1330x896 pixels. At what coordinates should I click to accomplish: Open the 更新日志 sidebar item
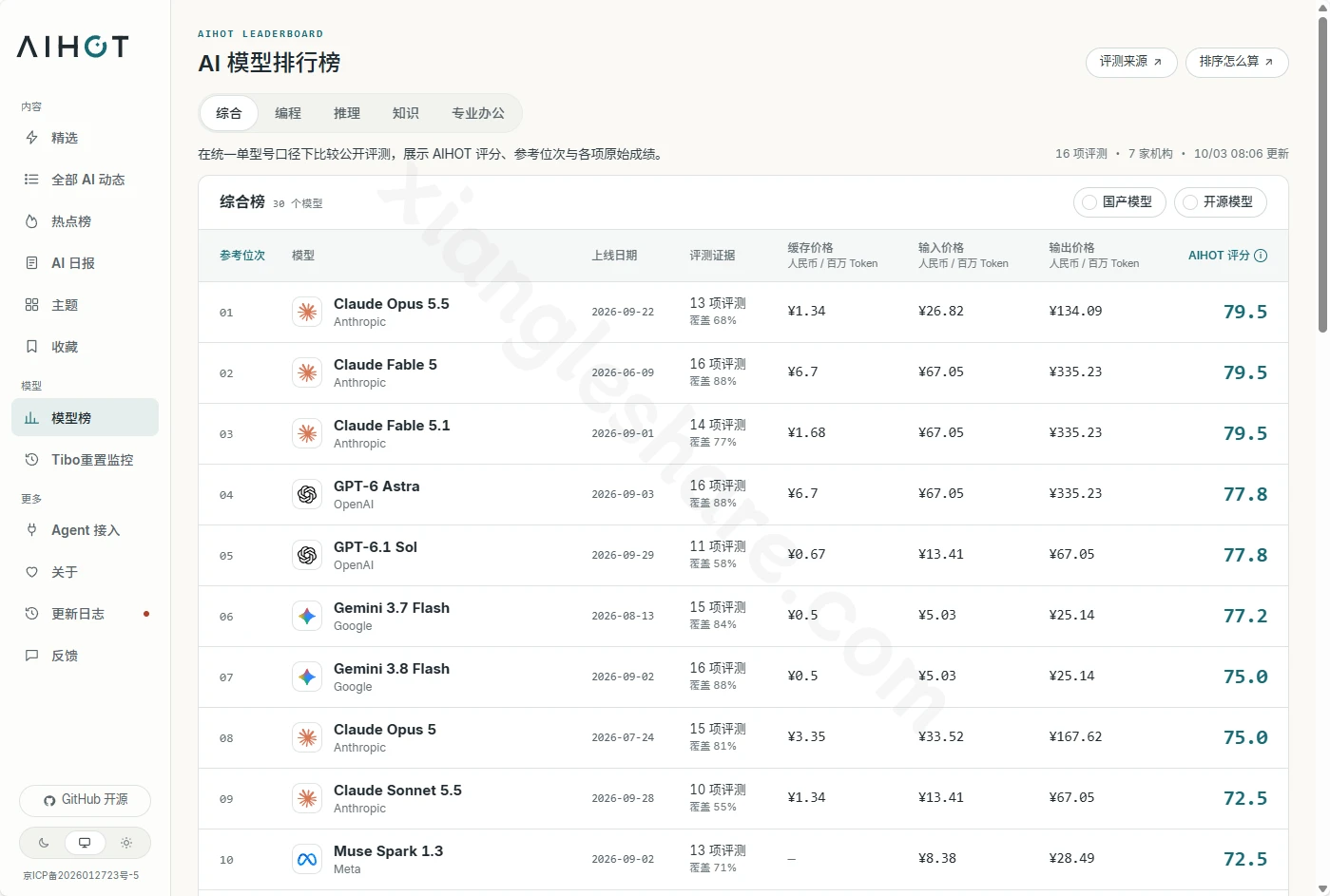pos(85,614)
